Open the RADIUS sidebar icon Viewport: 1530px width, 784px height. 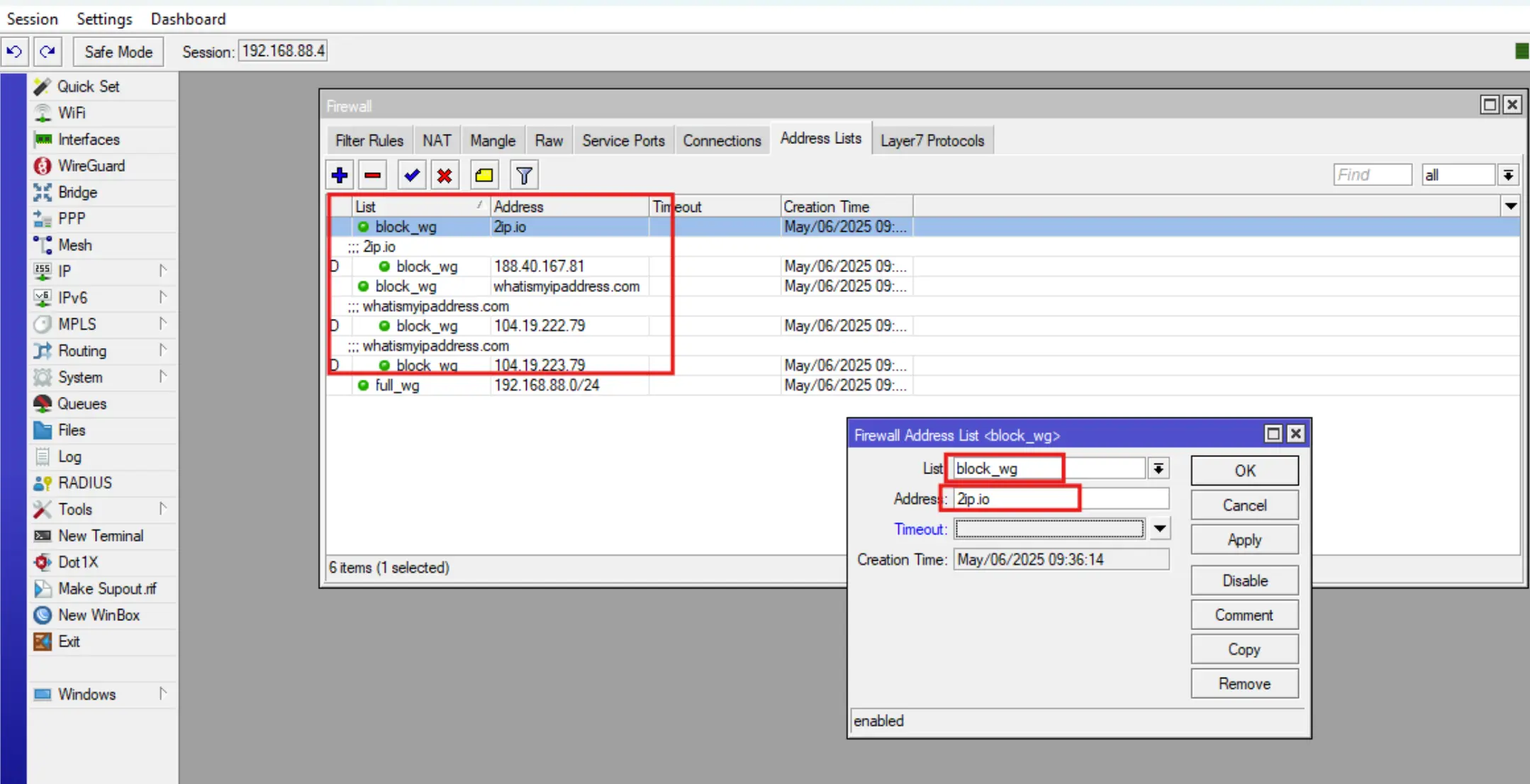click(x=43, y=483)
